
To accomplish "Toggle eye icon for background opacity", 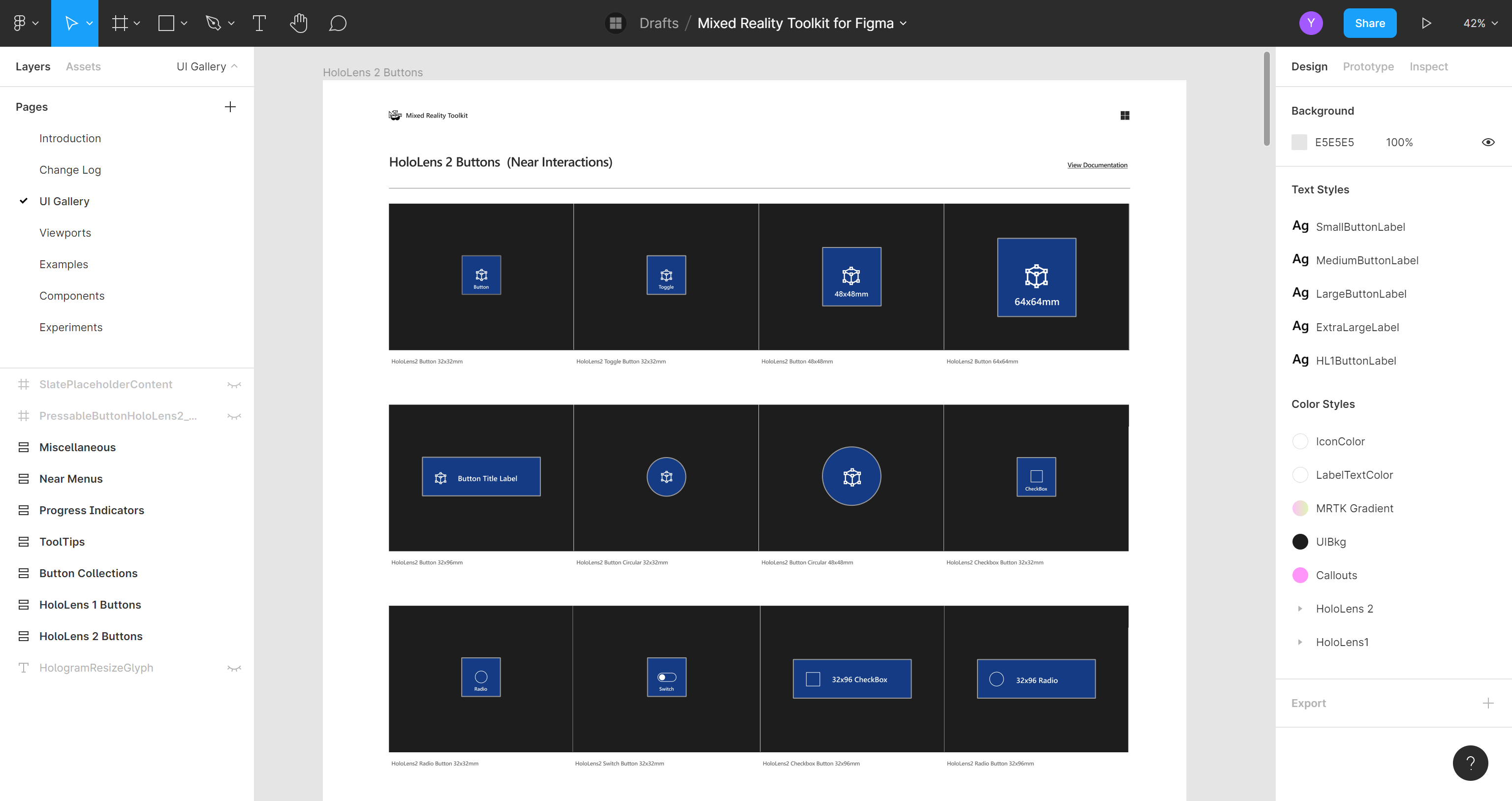I will (x=1489, y=142).
